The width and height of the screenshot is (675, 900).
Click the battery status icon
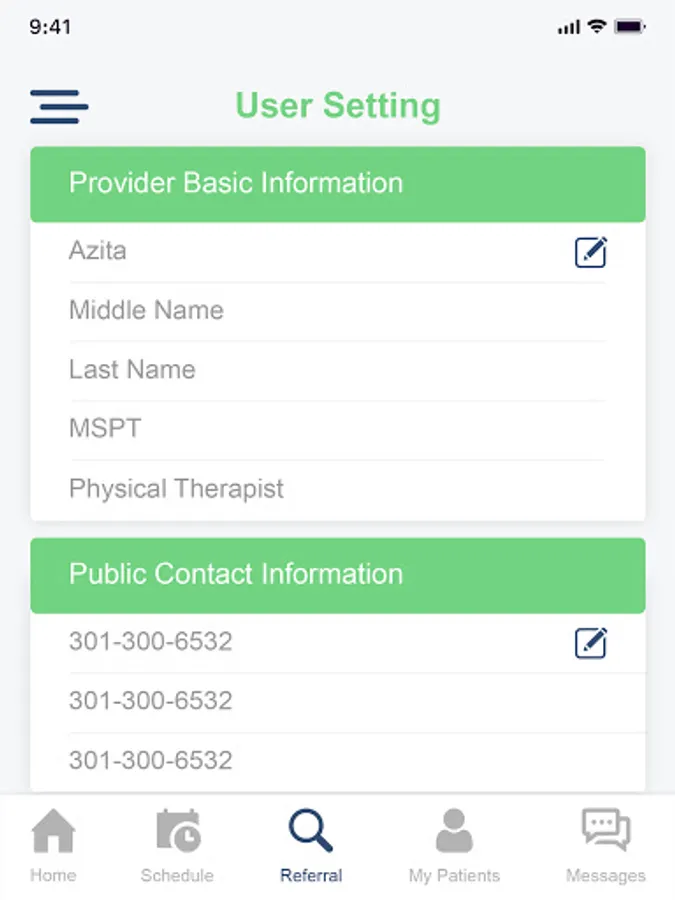pyautogui.click(x=630, y=27)
